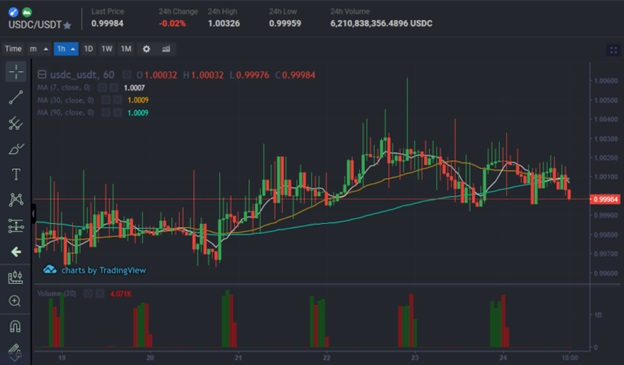624x365 pixels.
Task: Open chart settings gear
Action: tap(146, 49)
